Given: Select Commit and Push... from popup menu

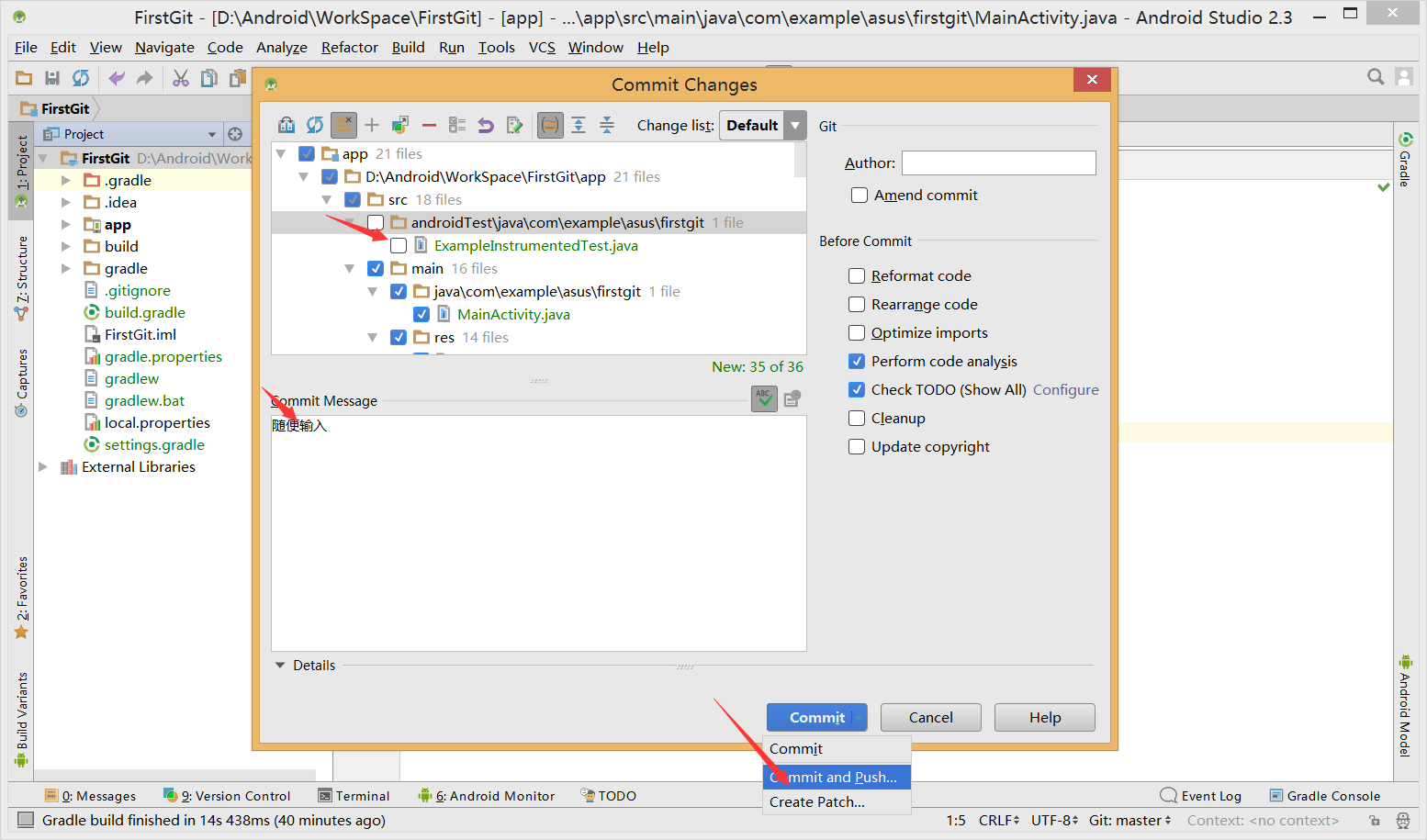Looking at the screenshot, I should (x=837, y=778).
